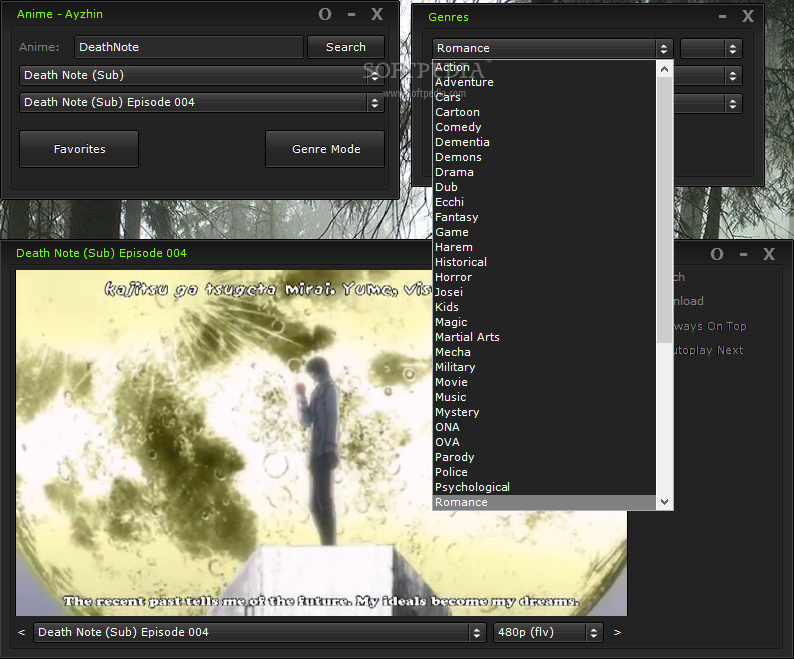Image resolution: width=794 pixels, height=659 pixels.
Task: Toggle Autoplay Next in player window
Action: [708, 351]
